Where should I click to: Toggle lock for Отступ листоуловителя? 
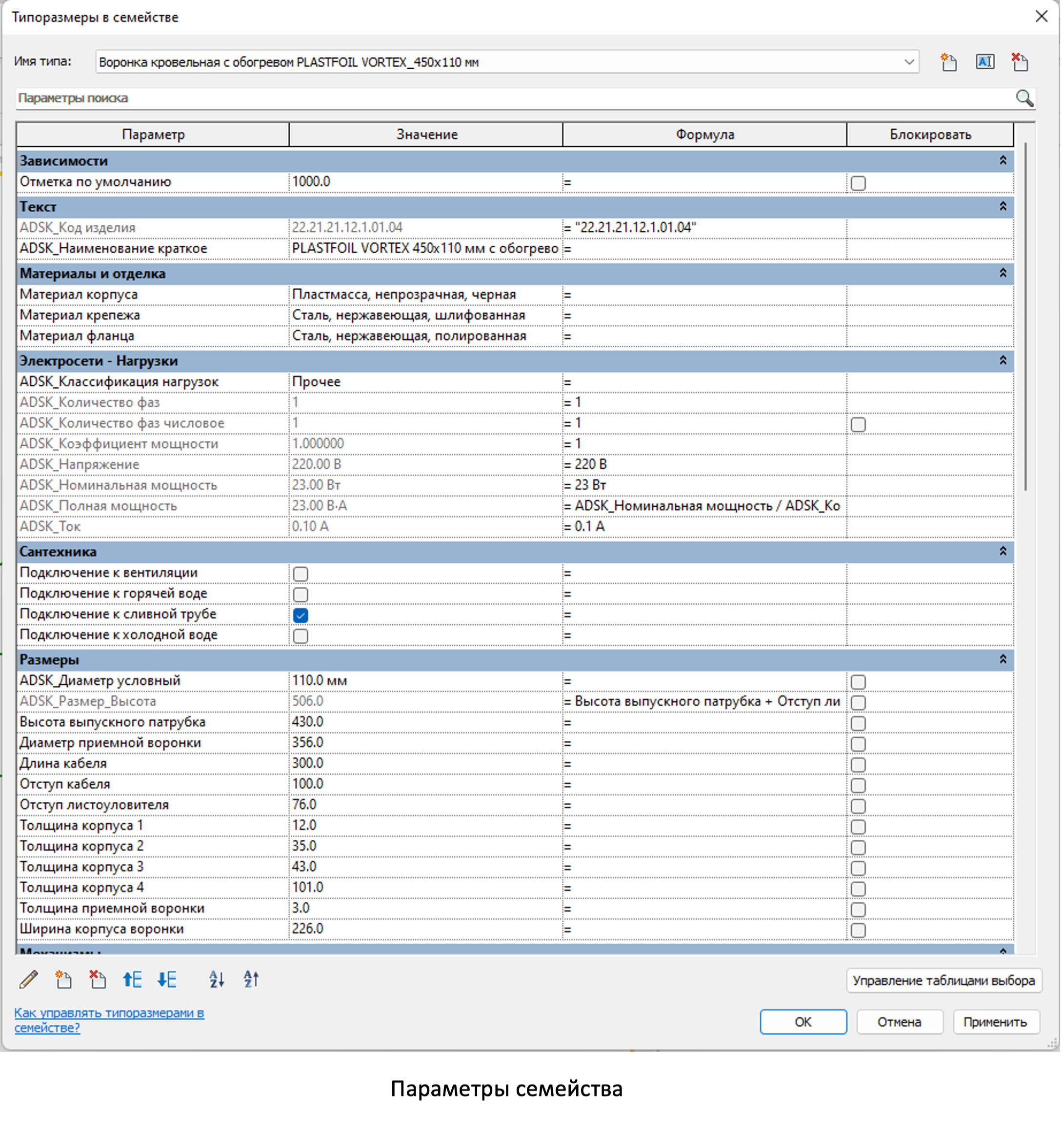coord(858,806)
